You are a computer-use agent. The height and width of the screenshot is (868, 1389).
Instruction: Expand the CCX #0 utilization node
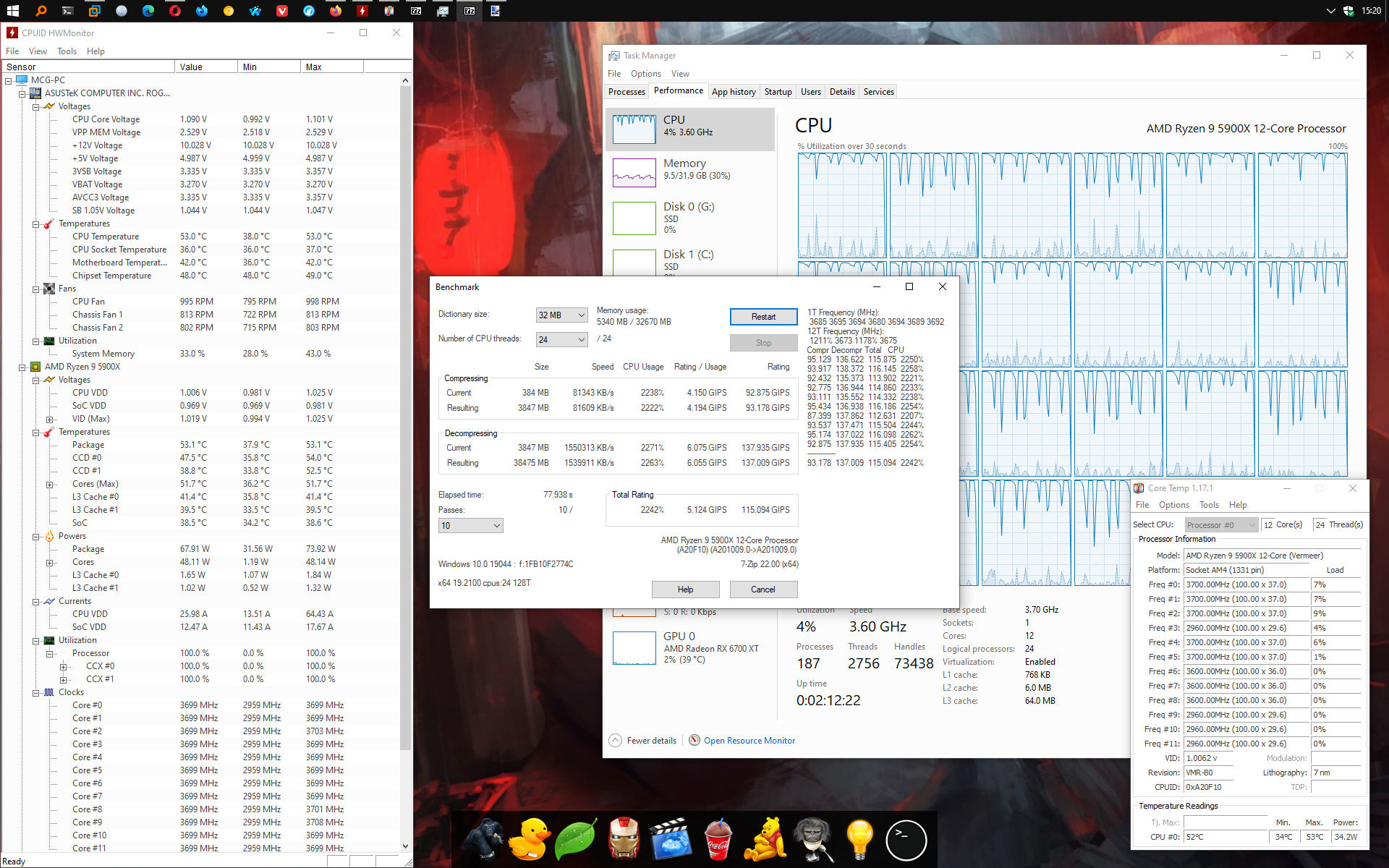(x=63, y=666)
